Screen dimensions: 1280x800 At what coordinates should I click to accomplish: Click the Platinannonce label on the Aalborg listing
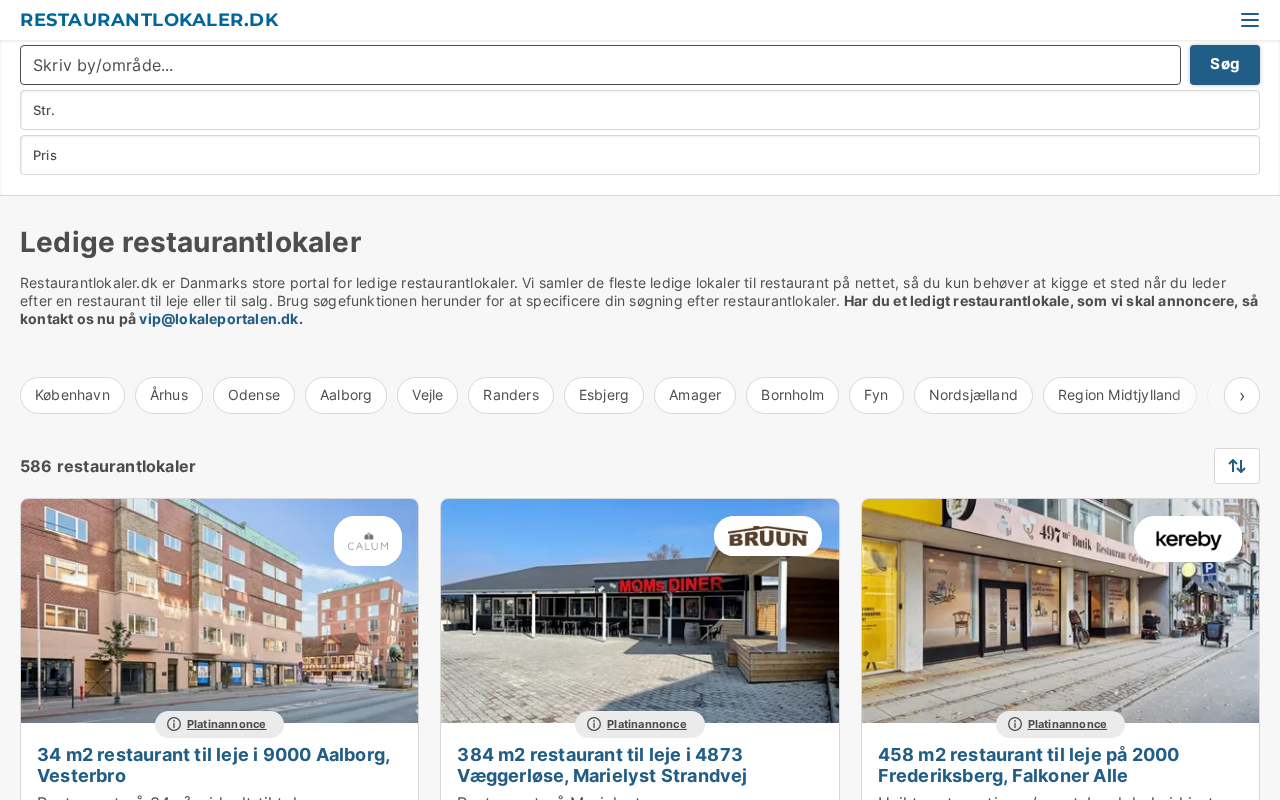click(226, 724)
